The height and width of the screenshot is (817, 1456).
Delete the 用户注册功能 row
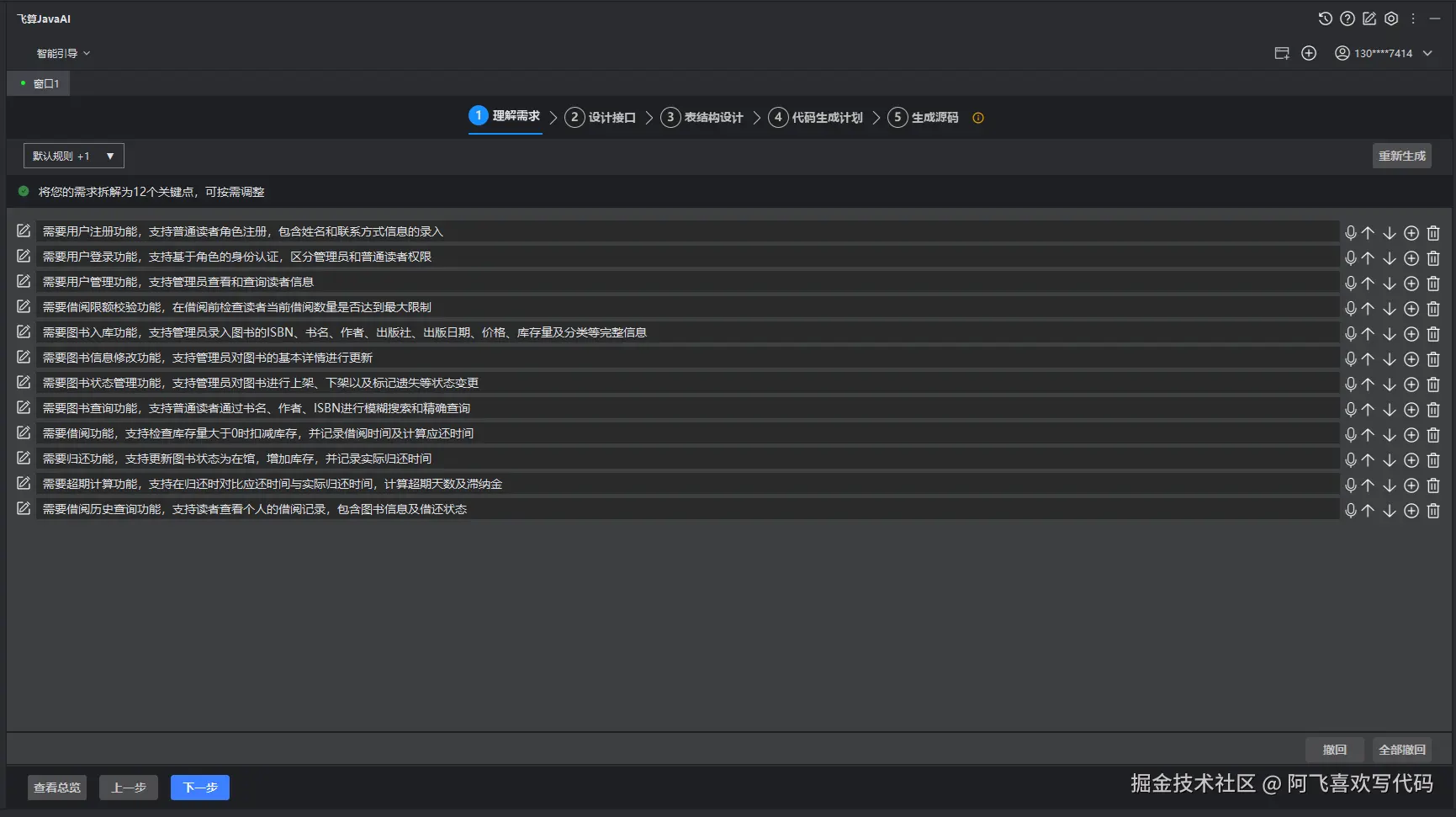coord(1433,233)
